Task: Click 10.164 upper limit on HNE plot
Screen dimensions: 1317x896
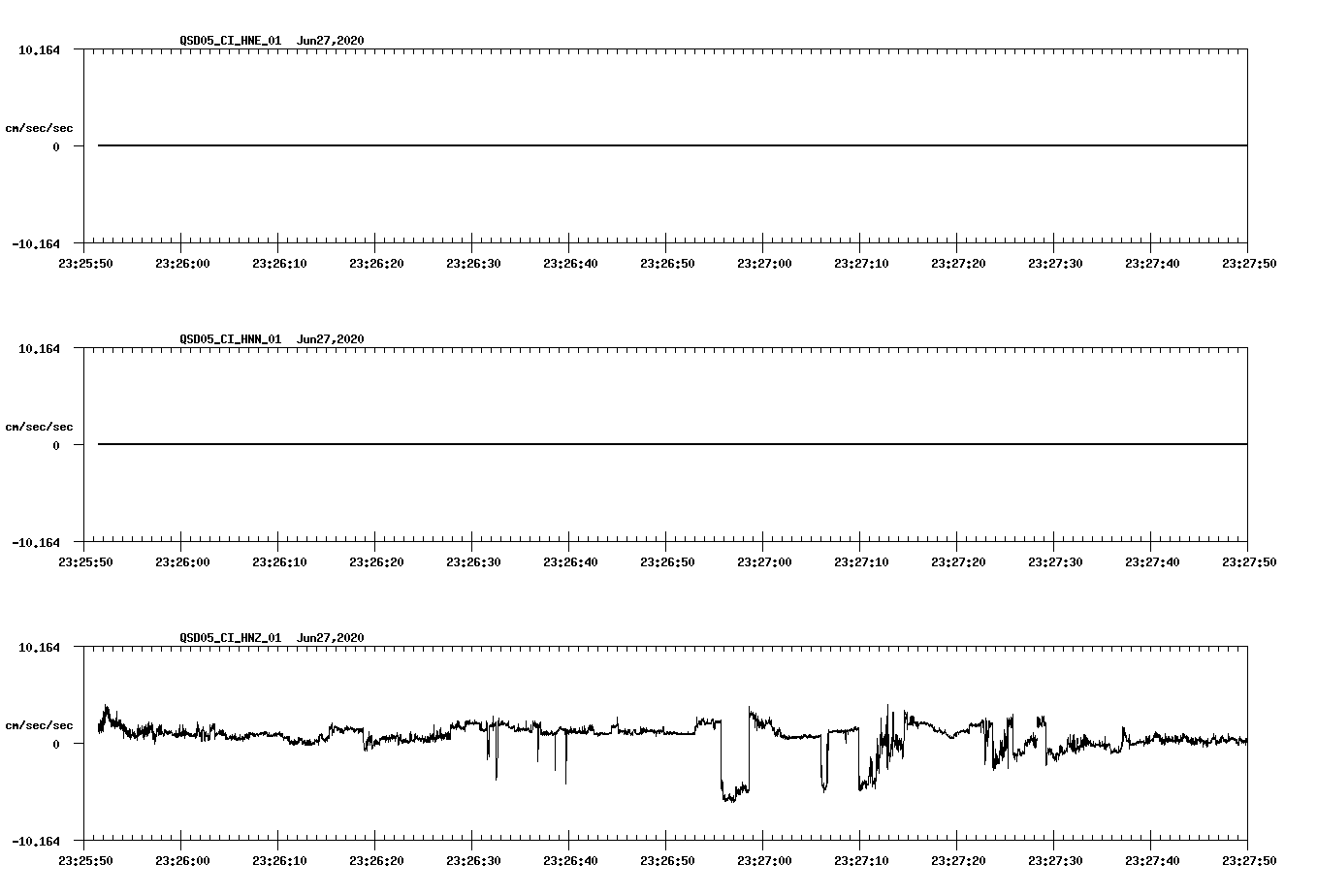Action: click(39, 49)
